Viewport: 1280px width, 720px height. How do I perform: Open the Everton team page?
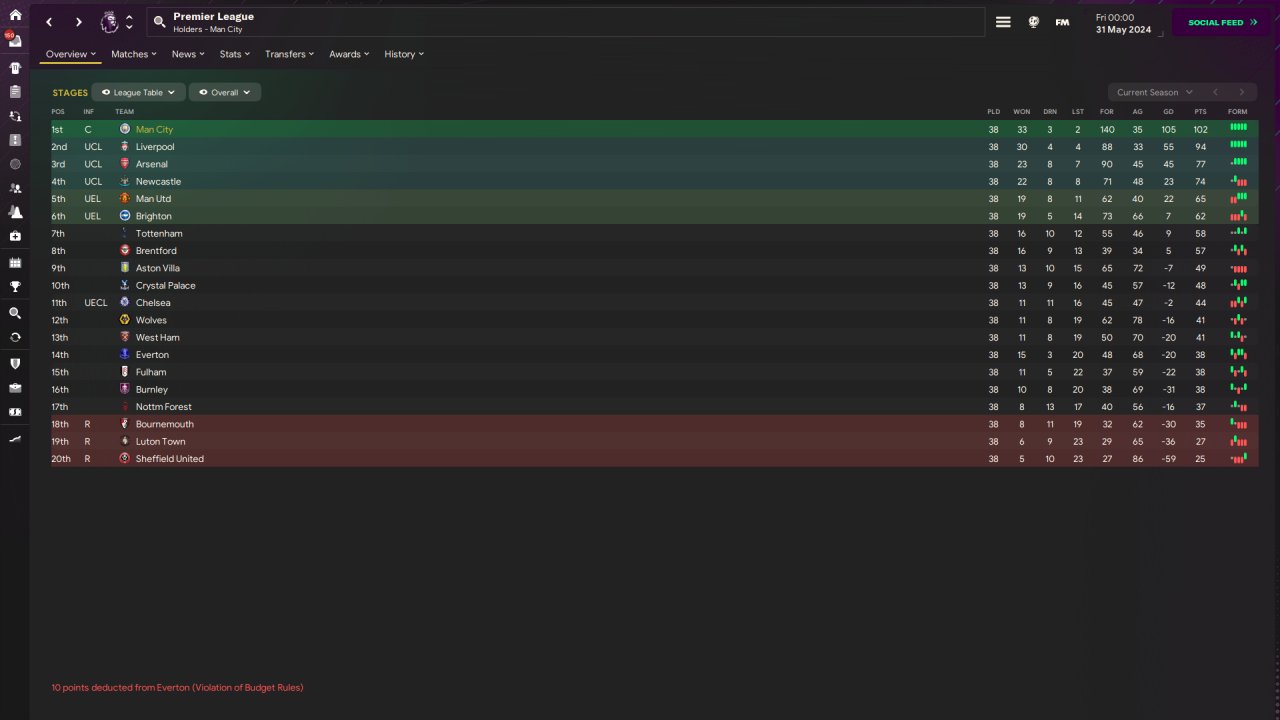coord(152,355)
